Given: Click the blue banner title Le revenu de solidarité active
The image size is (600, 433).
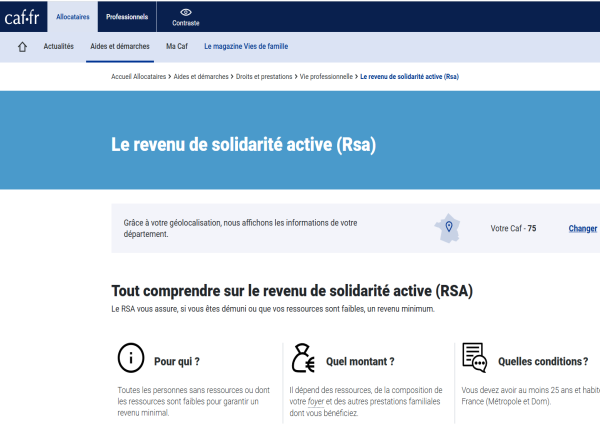Looking at the screenshot, I should click(x=243, y=145).
